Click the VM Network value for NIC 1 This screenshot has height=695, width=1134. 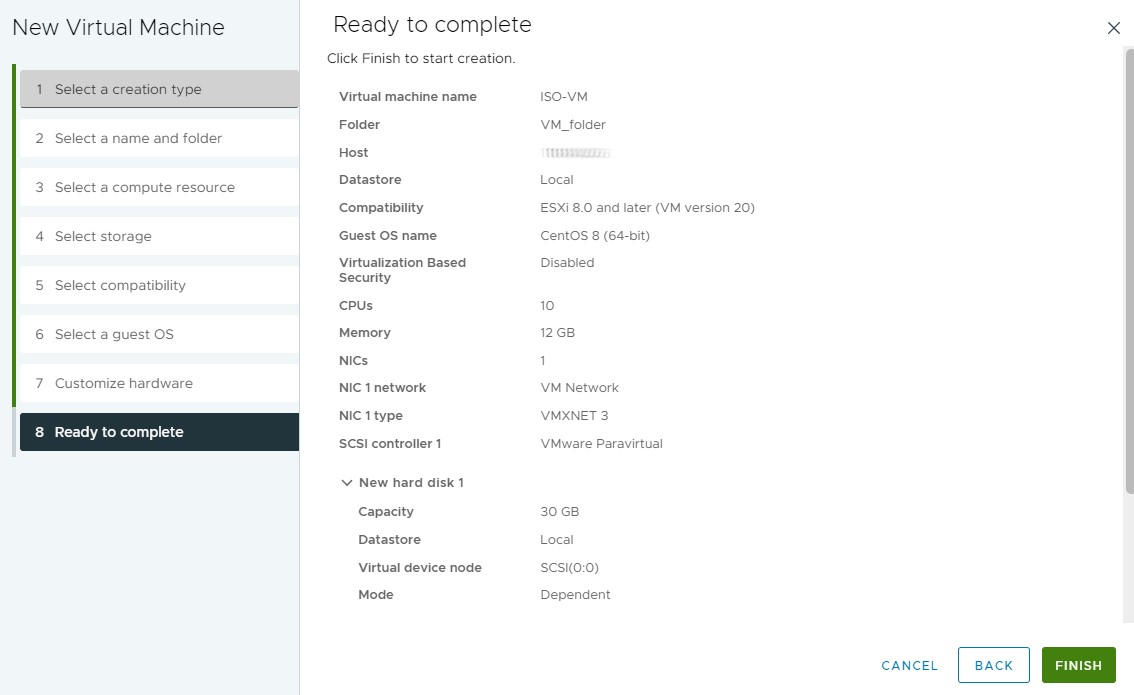pos(579,388)
